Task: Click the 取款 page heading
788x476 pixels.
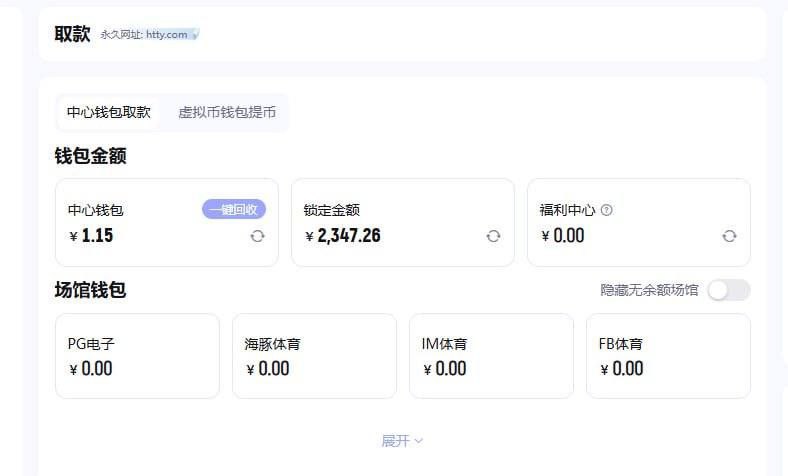Action: coord(73,34)
